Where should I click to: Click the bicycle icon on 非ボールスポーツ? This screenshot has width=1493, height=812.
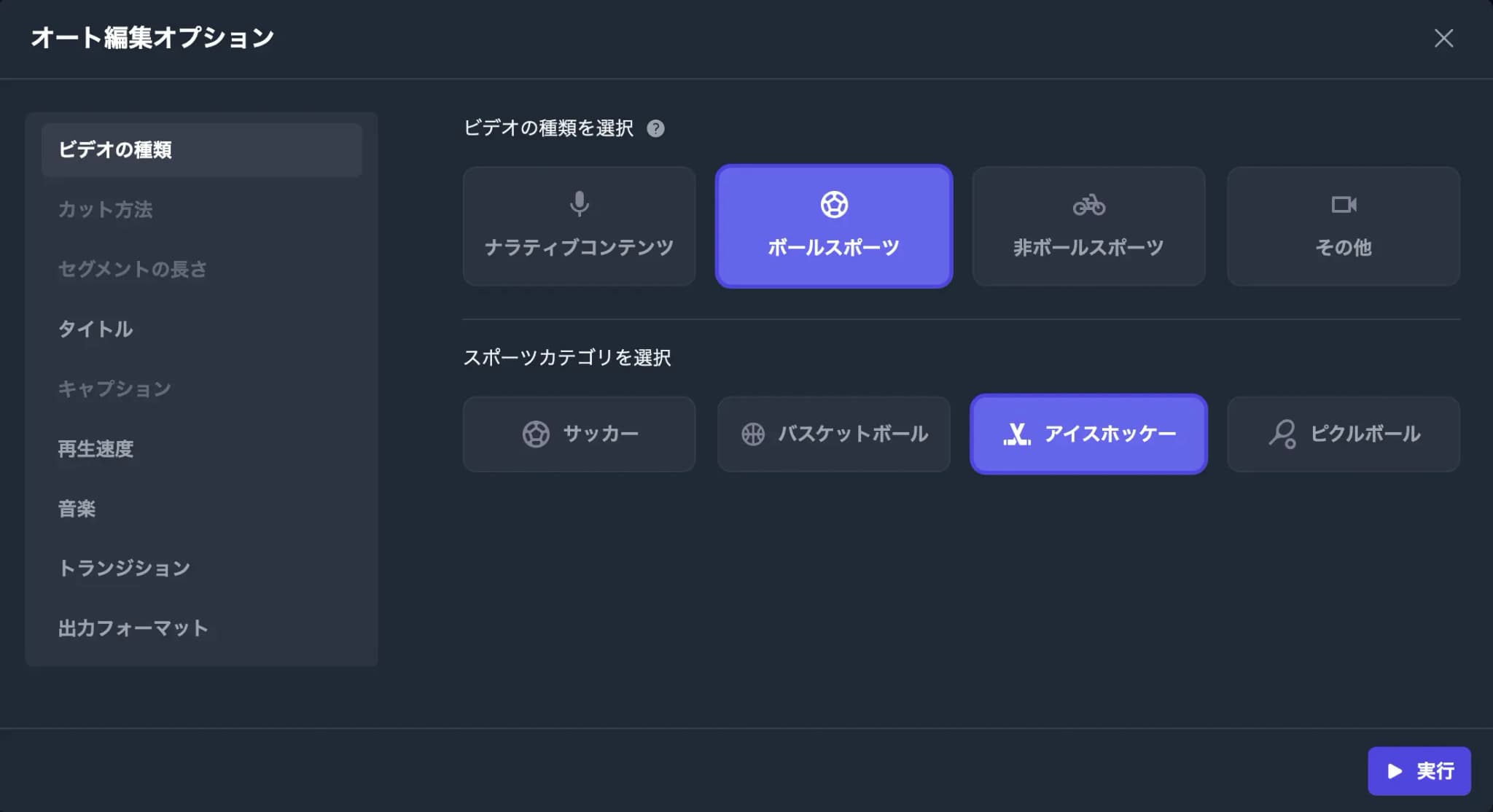tap(1088, 206)
